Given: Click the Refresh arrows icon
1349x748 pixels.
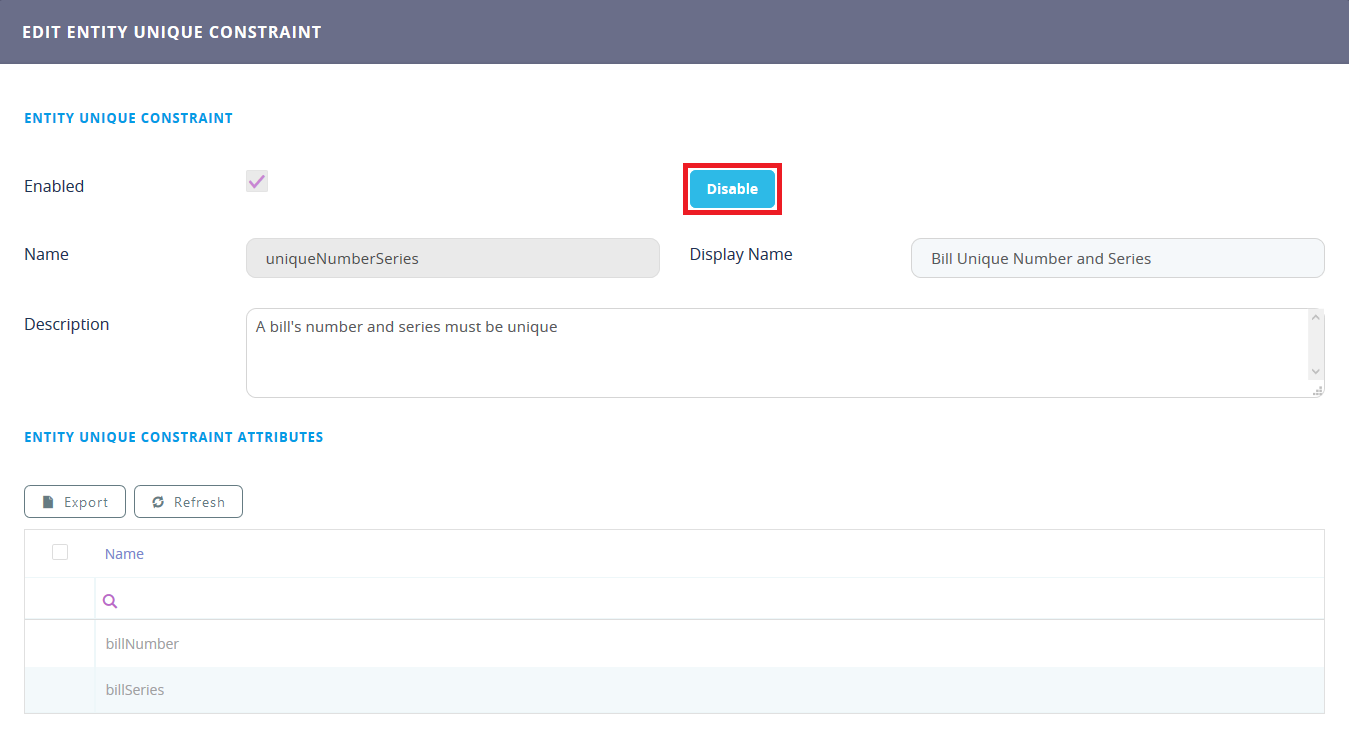Looking at the screenshot, I should tap(158, 502).
